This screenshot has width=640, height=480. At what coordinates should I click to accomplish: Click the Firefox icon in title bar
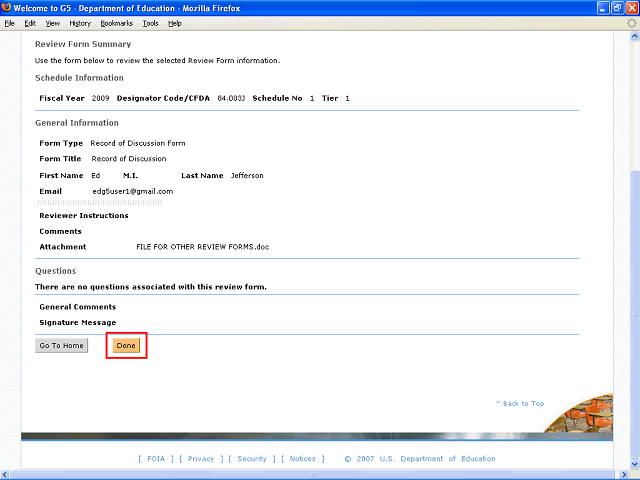[6, 7]
